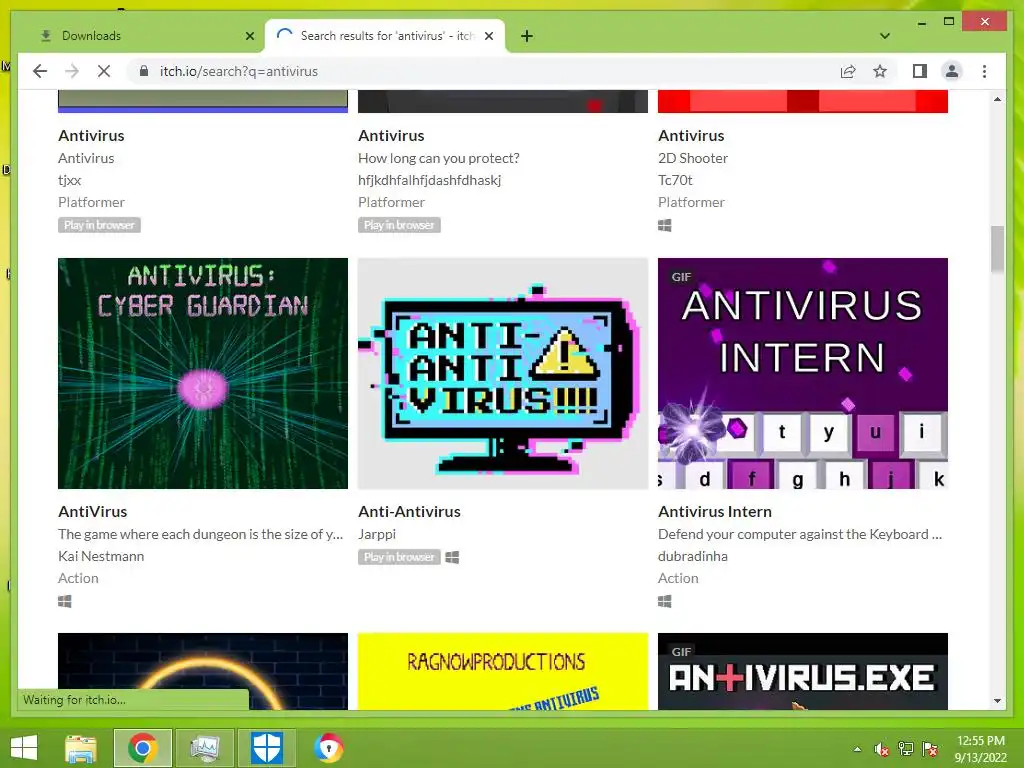The image size is (1024, 768).
Task: Click the Action genre under Kai Nestmann
Action: pos(78,578)
